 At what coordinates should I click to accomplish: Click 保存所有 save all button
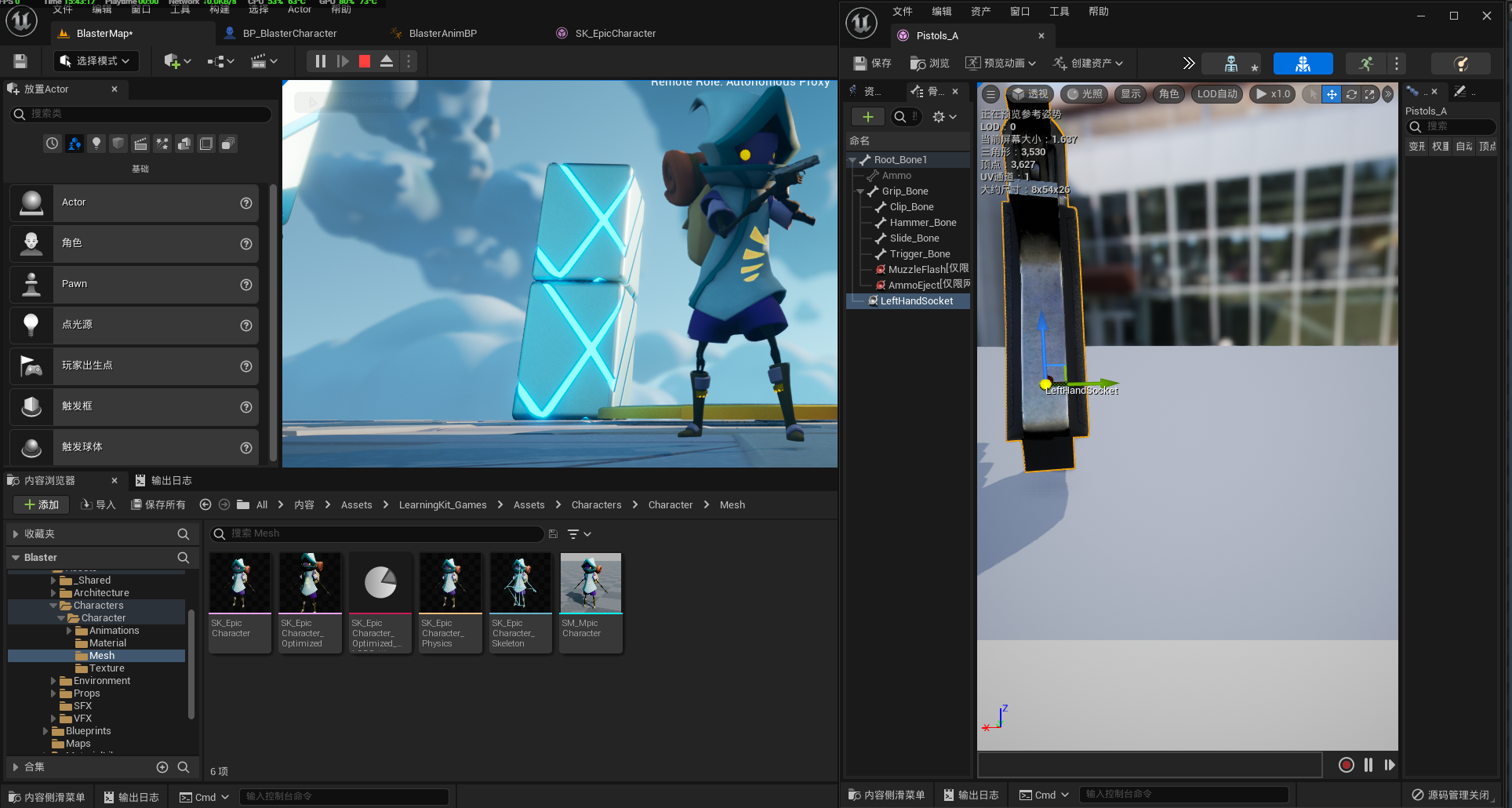tap(158, 504)
